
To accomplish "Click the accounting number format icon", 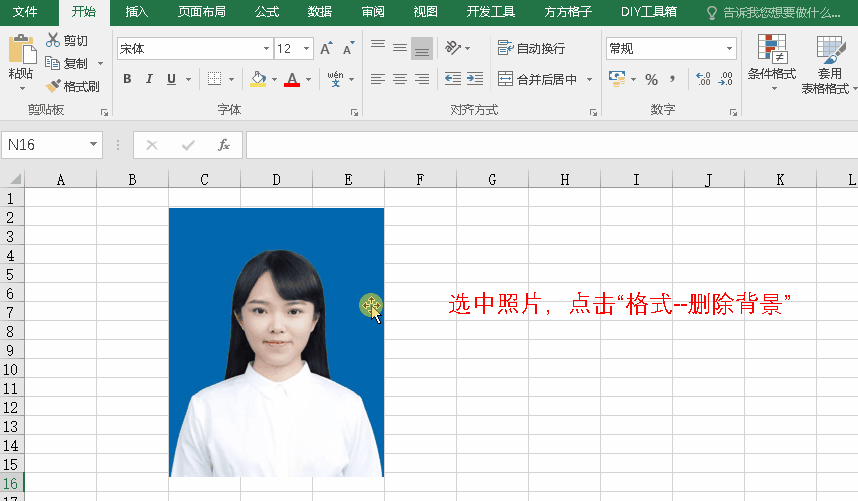I will 617,79.
